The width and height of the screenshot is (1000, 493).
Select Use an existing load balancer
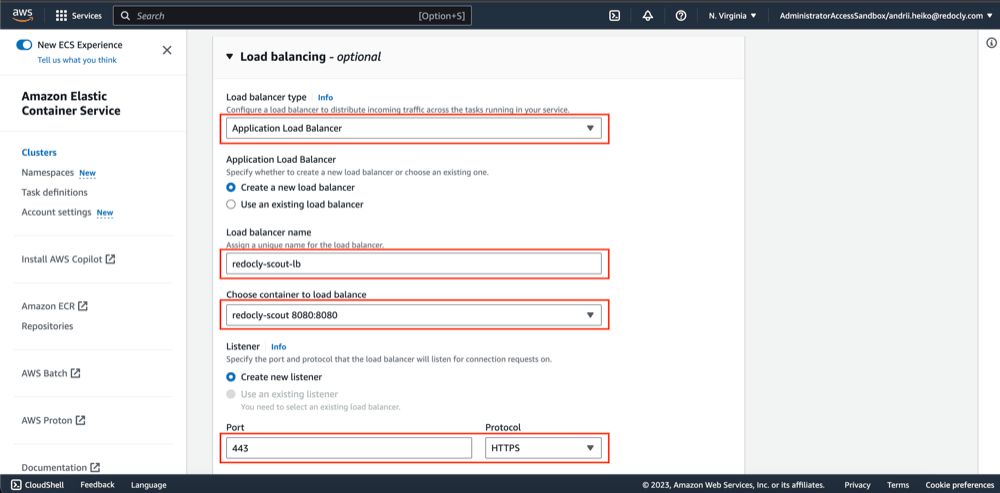coord(231,205)
